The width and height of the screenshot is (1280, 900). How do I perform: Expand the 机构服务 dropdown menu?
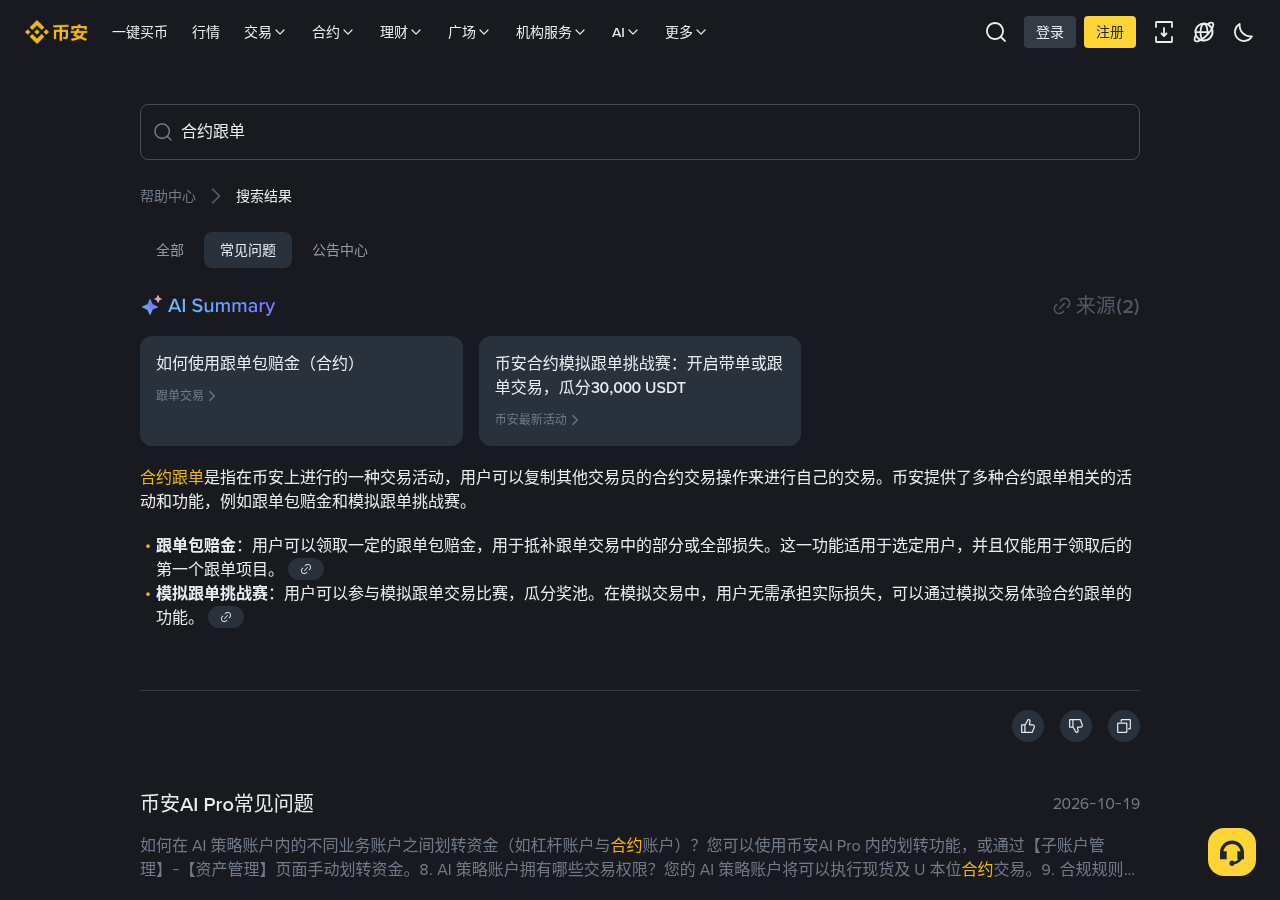click(551, 32)
